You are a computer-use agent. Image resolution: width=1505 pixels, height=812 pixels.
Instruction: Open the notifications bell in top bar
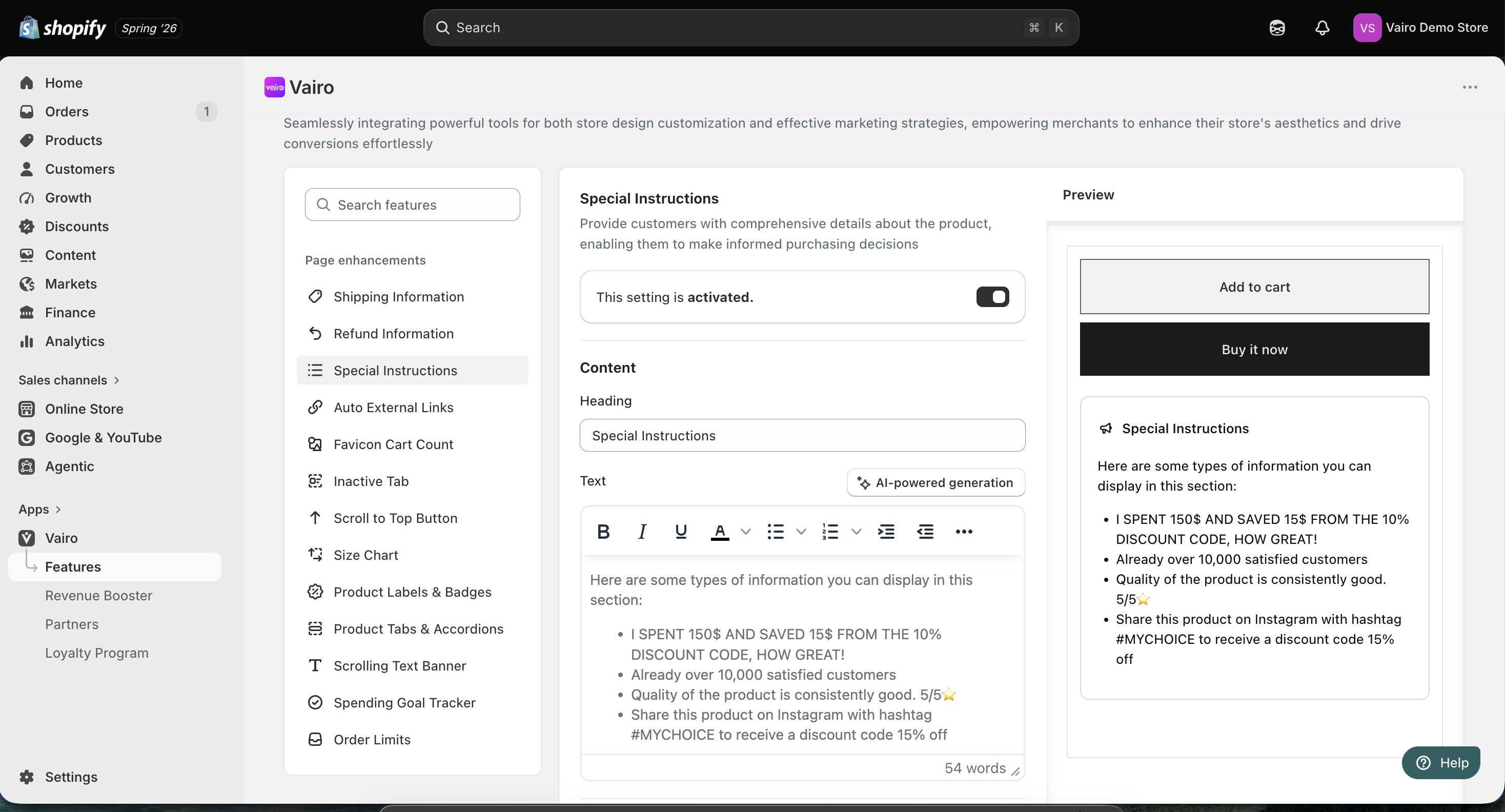(x=1322, y=28)
